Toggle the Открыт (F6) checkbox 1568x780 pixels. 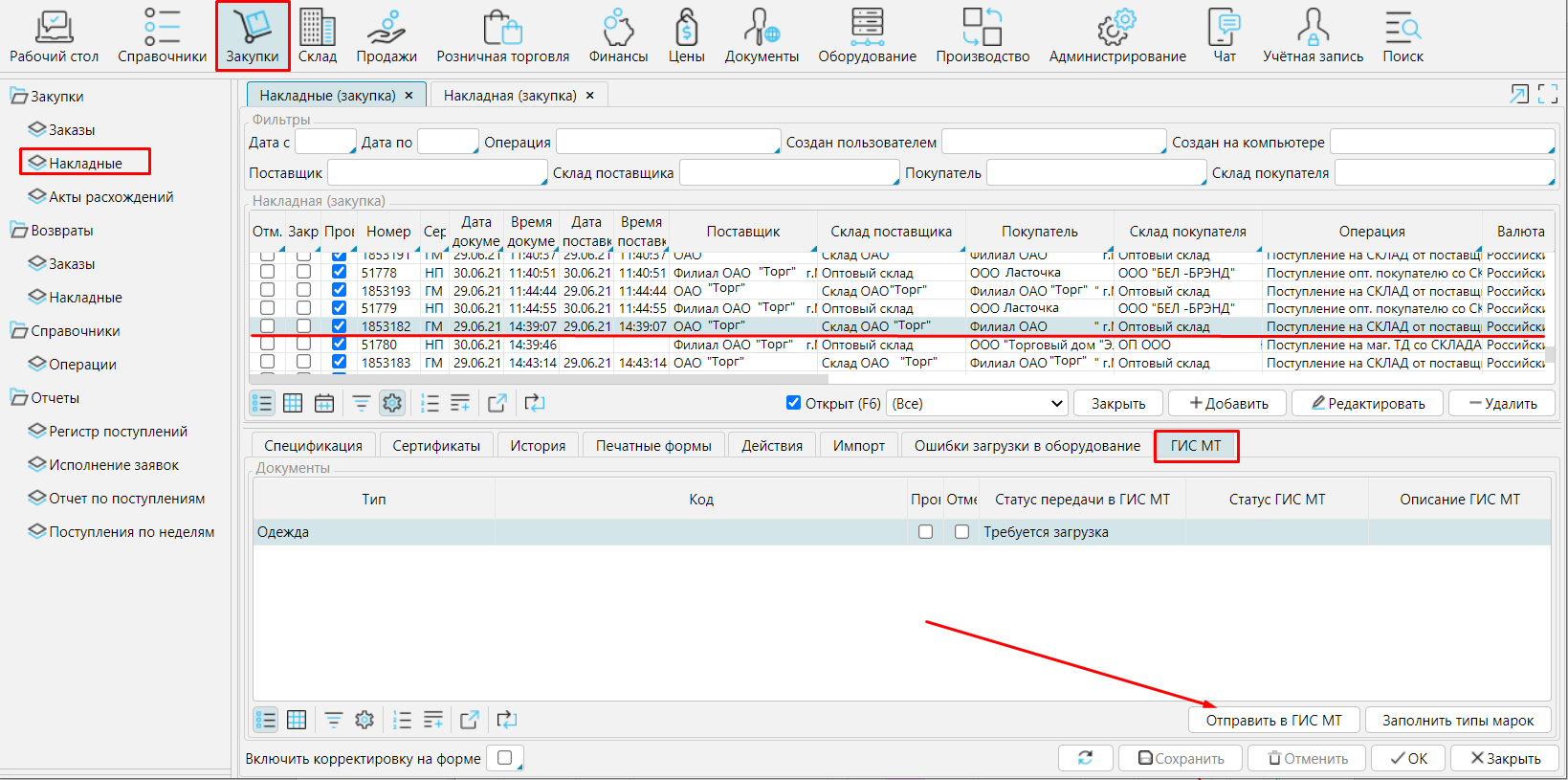[793, 403]
